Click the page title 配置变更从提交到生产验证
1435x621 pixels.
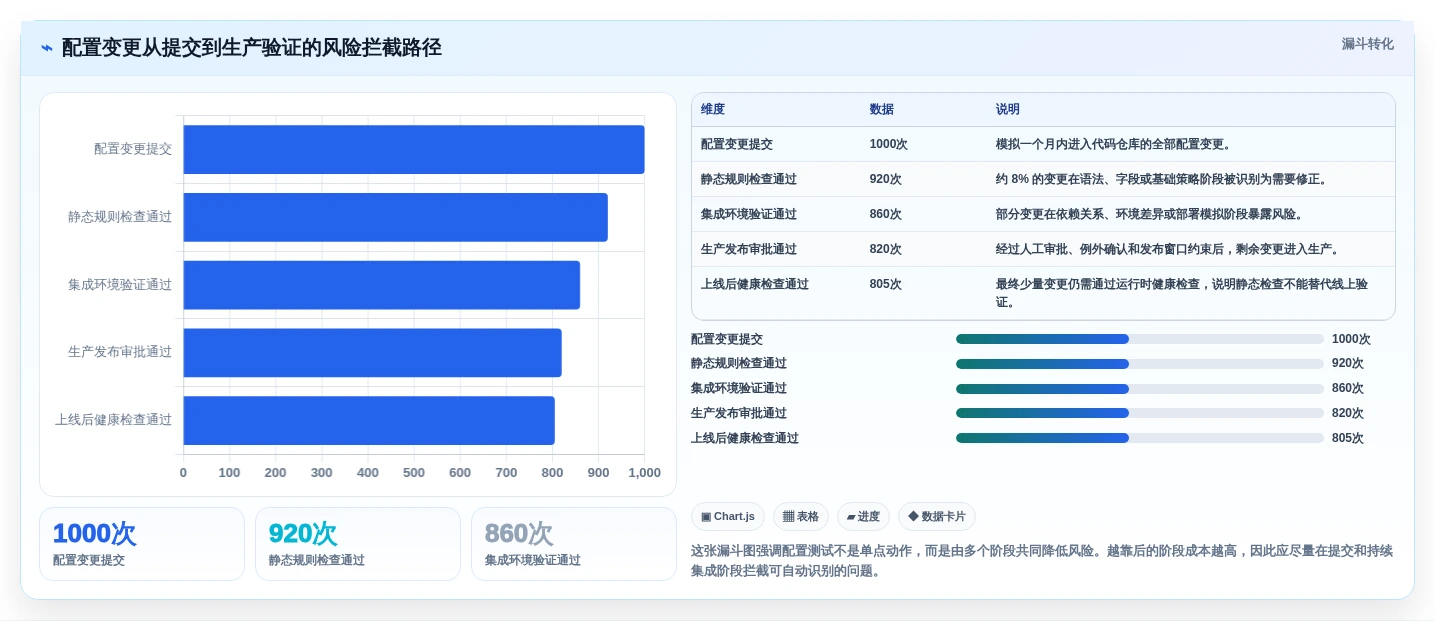pos(252,47)
